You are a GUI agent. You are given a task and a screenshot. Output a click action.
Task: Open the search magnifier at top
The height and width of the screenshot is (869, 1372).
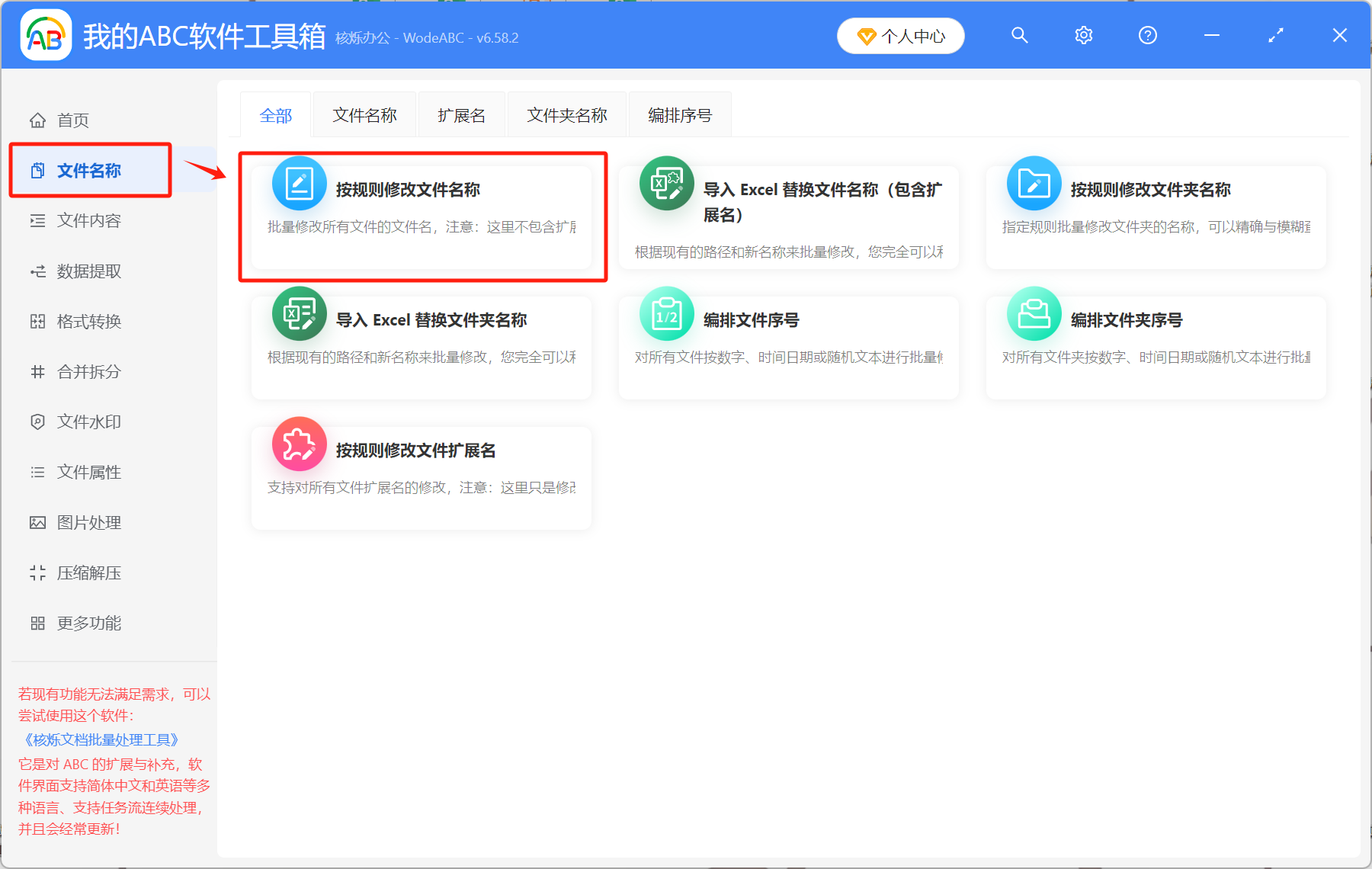(x=1019, y=35)
